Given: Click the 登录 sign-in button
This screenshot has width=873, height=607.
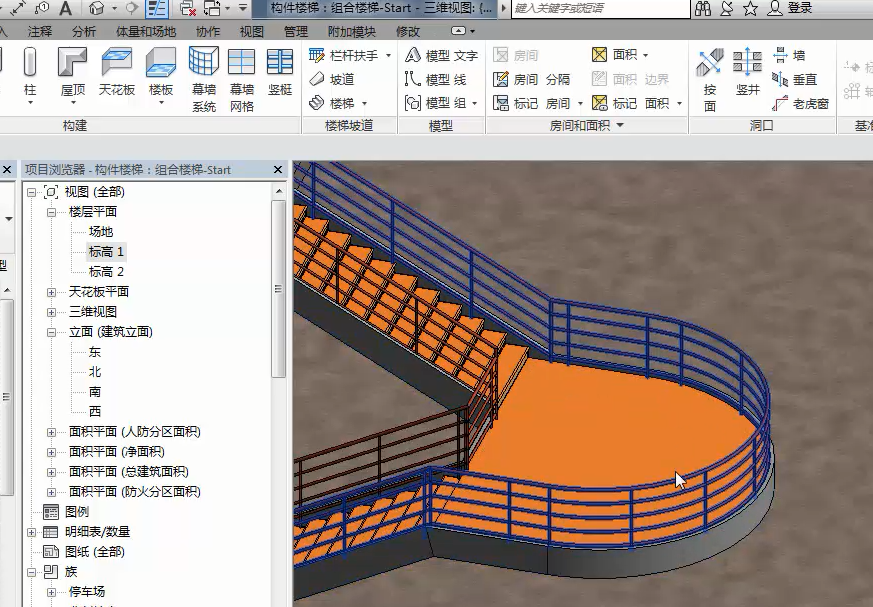Looking at the screenshot, I should coord(799,8).
